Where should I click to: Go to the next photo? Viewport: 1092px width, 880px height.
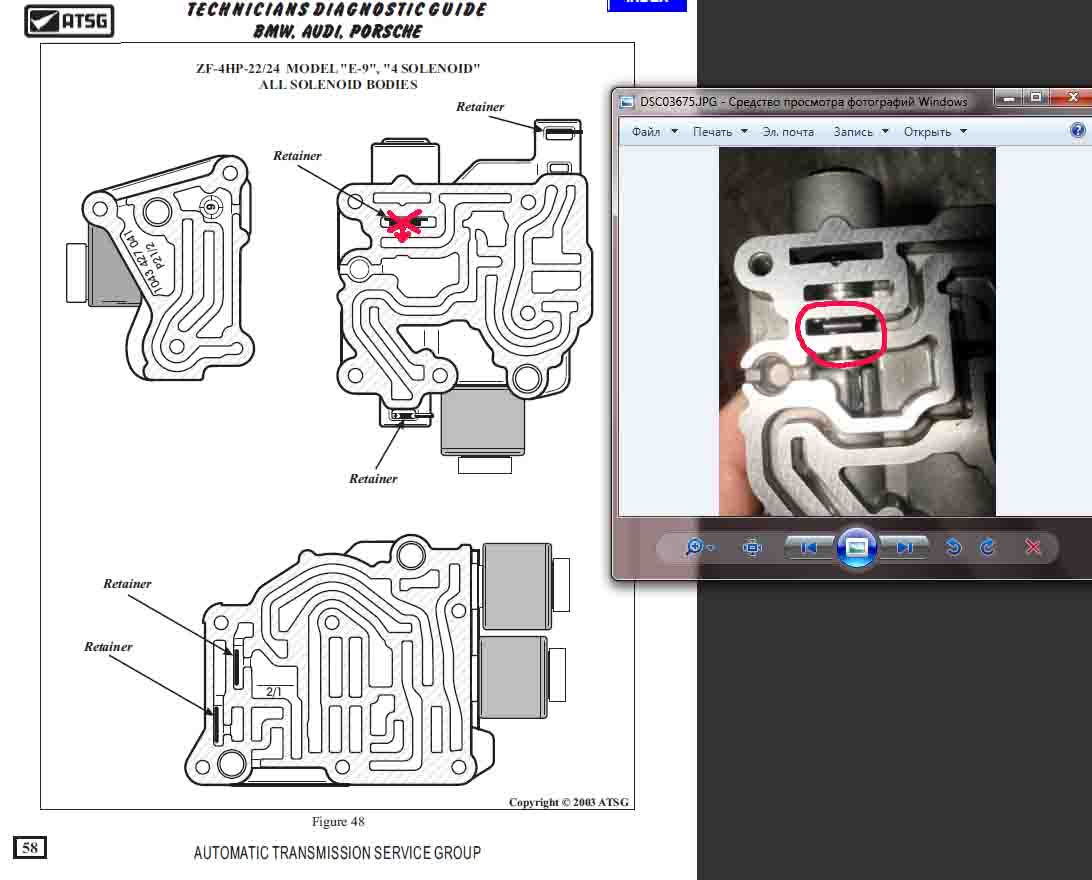[x=904, y=547]
